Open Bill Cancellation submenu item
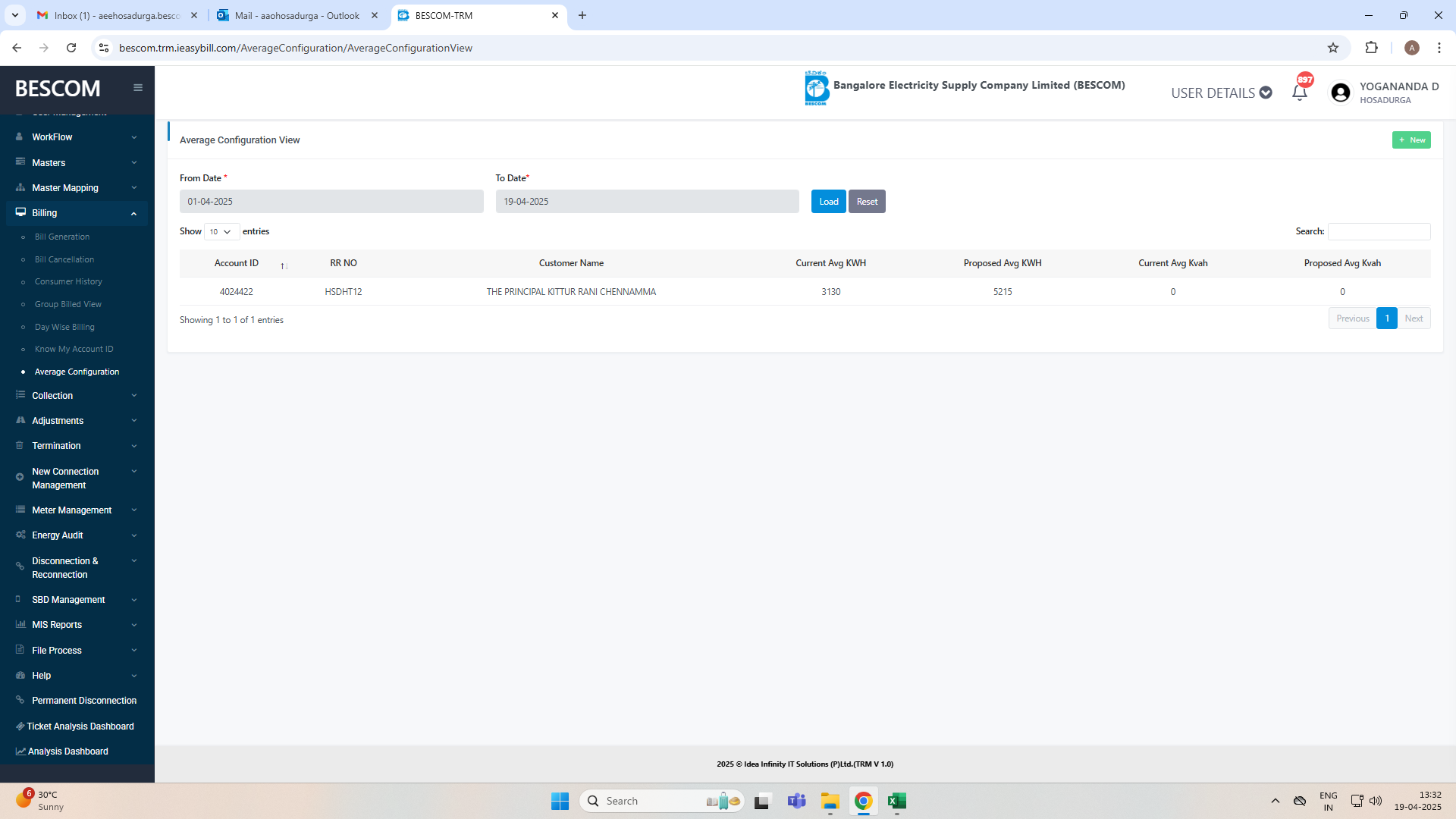 tap(64, 259)
